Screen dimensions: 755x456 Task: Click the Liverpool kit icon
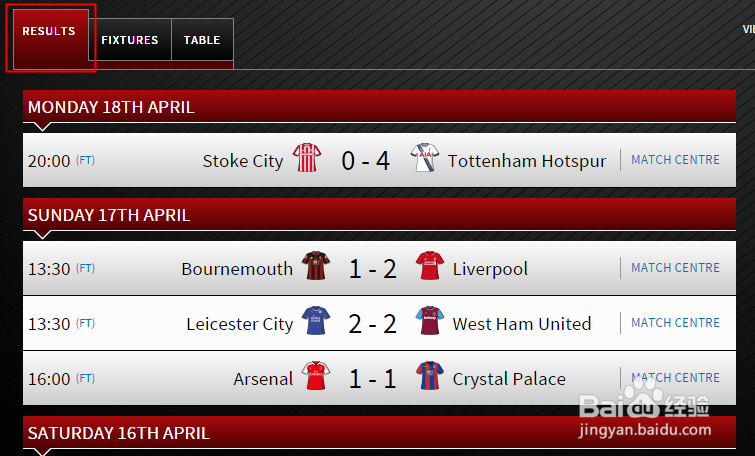(428, 267)
